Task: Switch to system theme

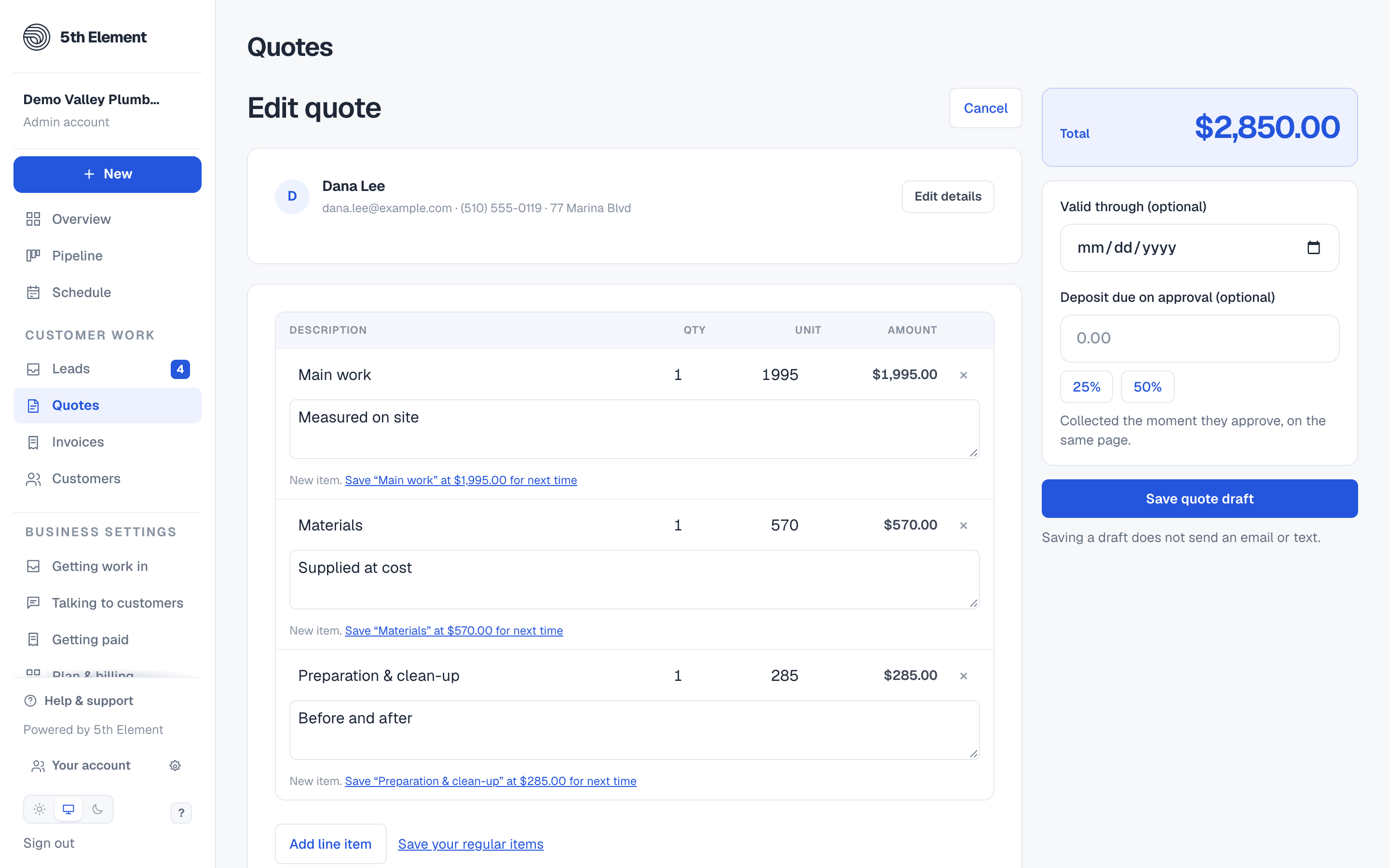Action: coord(68,810)
